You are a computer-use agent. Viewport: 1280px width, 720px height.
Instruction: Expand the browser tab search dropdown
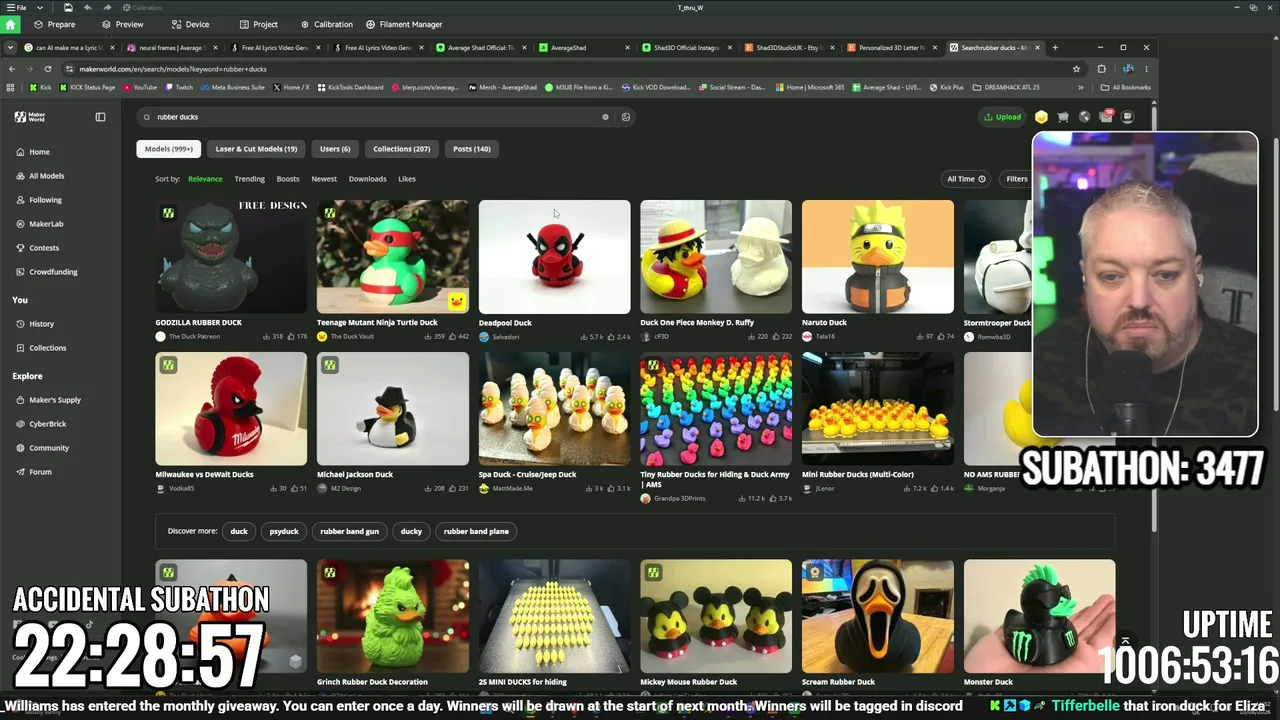tap(10, 47)
